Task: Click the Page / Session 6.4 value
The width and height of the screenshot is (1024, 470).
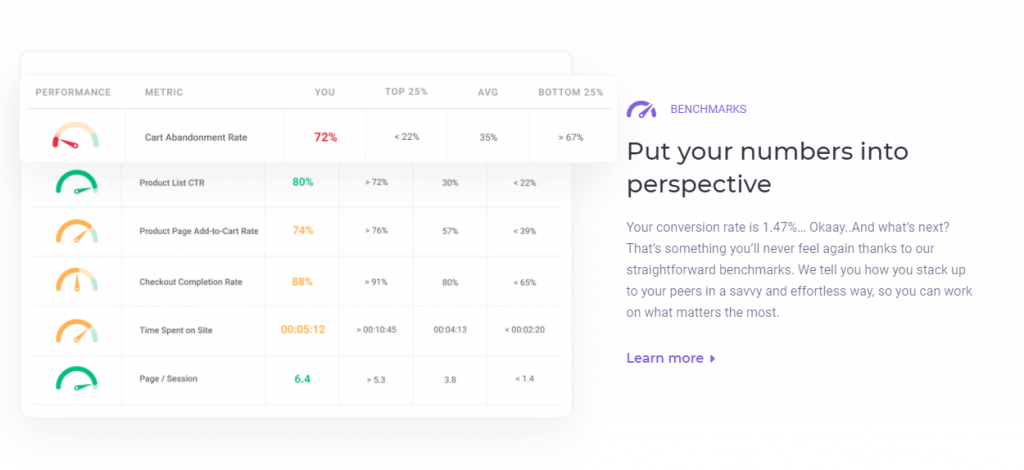Action: pyautogui.click(x=303, y=379)
